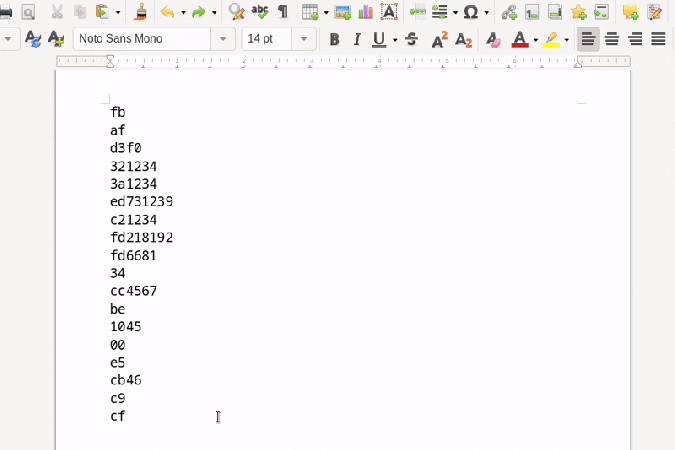
Task: Click the line reading cb46
Action: 126,380
